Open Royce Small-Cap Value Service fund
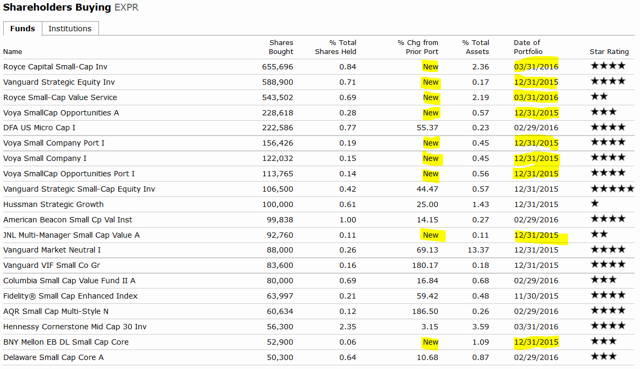This screenshot has height=369, width=640. (x=60, y=98)
